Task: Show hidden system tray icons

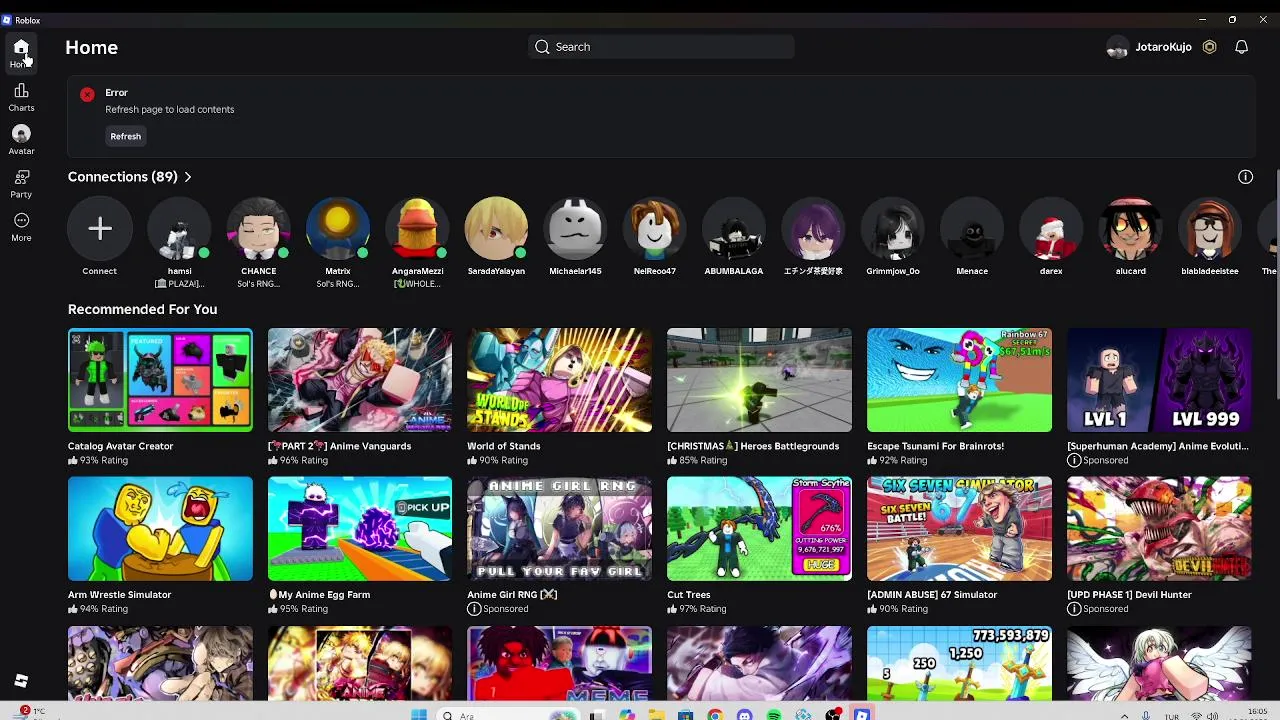Action: (x=1124, y=716)
